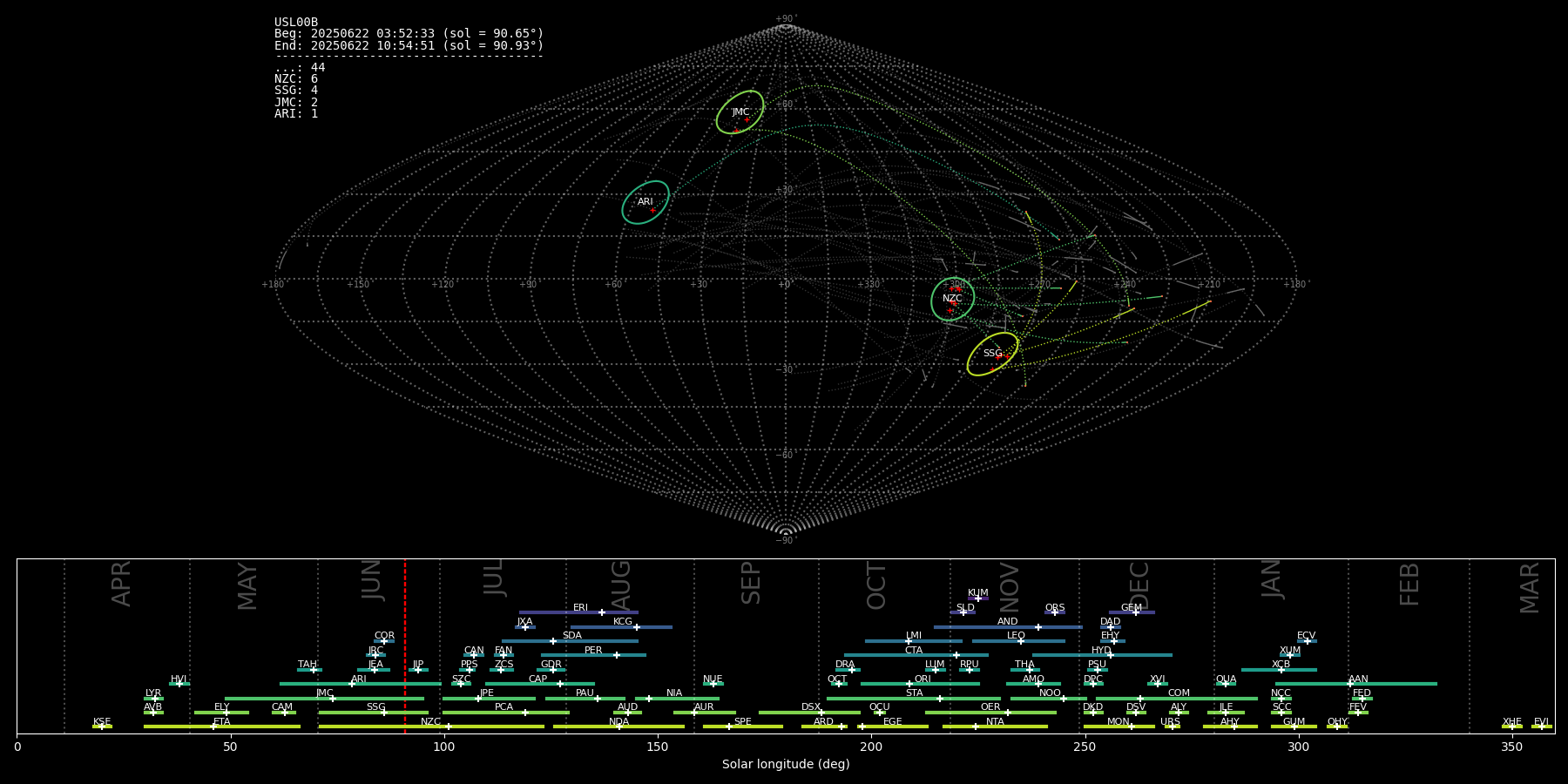Select the CAP shower label in timeline

tap(538, 679)
